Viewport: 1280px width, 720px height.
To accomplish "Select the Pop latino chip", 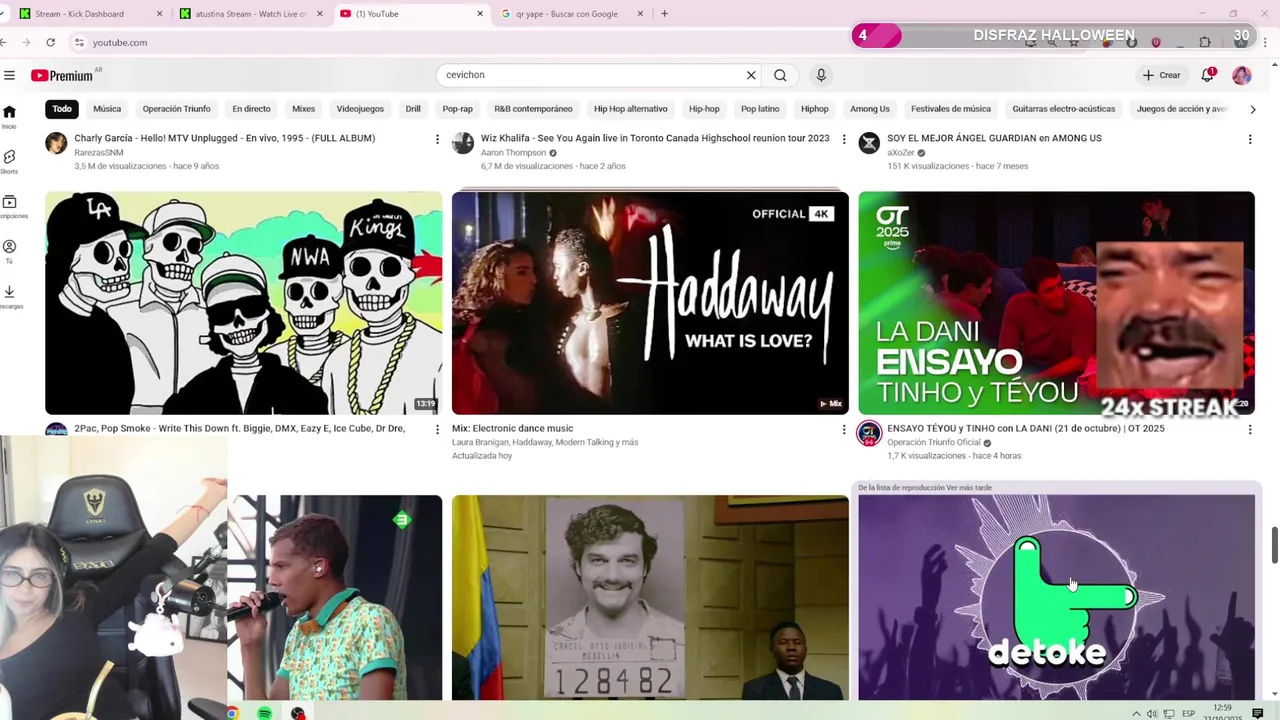I will [x=760, y=109].
